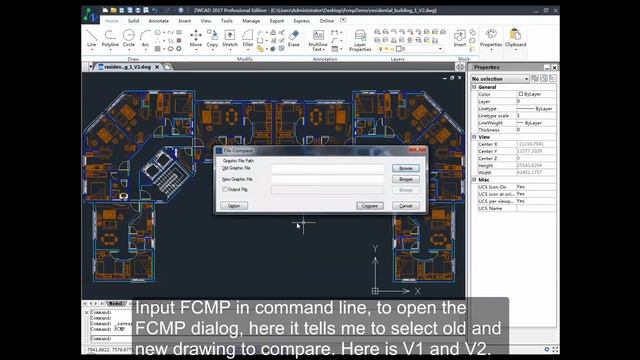Expand the Multiline Text dropdown arrow
This screenshot has width=640, height=360.
point(324,50)
